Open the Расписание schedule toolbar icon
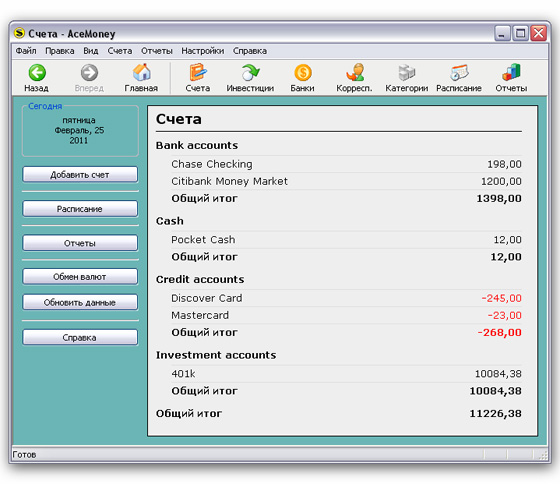This screenshot has width=560, height=484. tap(459, 73)
